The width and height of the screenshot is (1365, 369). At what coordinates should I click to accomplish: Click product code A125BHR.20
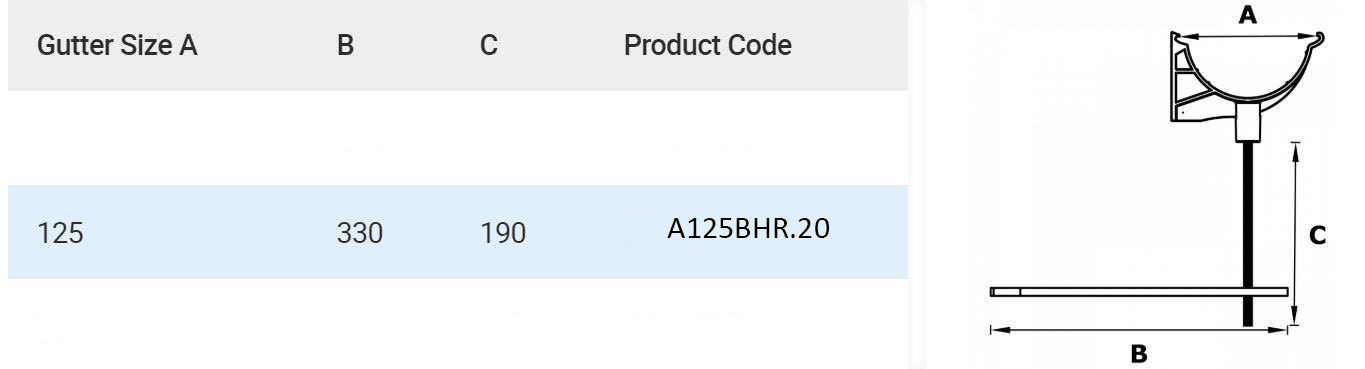pyautogui.click(x=749, y=231)
